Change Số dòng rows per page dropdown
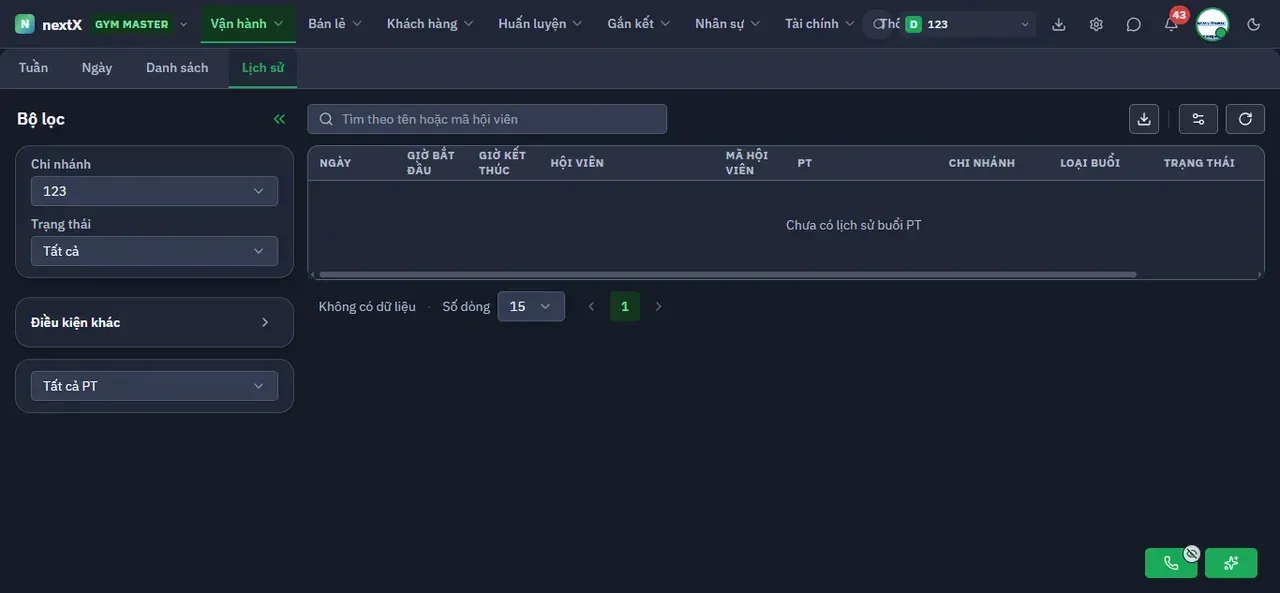1280x593 pixels. tap(531, 306)
